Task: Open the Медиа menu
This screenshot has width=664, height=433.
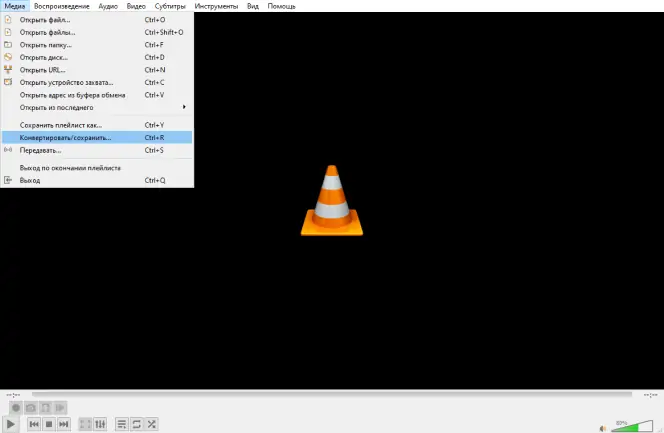Action: pyautogui.click(x=14, y=6)
